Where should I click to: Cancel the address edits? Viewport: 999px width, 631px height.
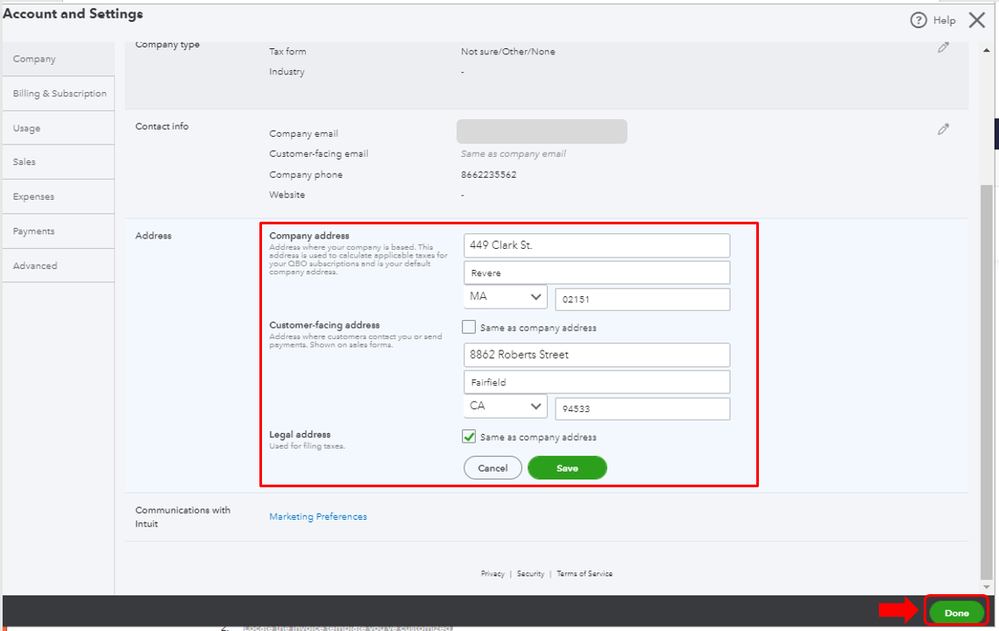click(492, 468)
